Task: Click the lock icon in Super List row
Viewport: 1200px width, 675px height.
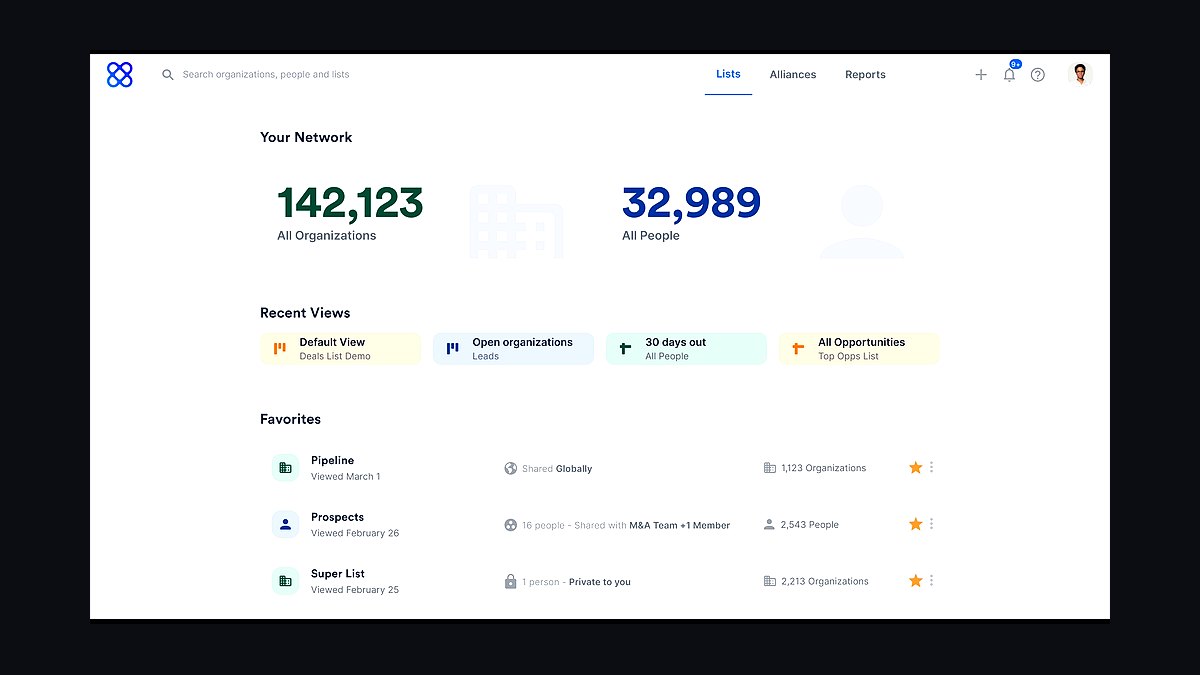Action: pyautogui.click(x=511, y=581)
